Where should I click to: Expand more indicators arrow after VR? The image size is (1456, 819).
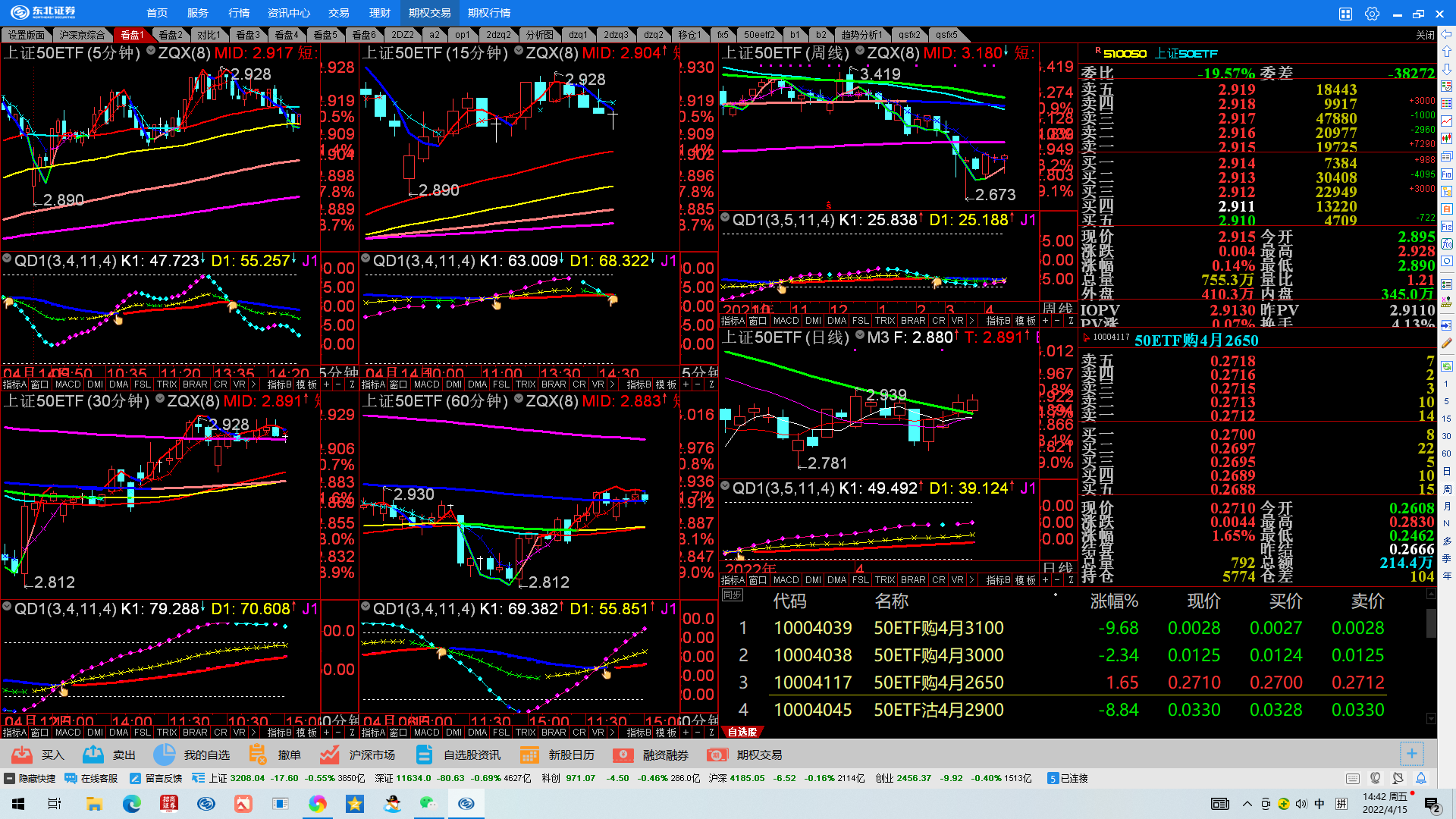pyautogui.click(x=253, y=384)
